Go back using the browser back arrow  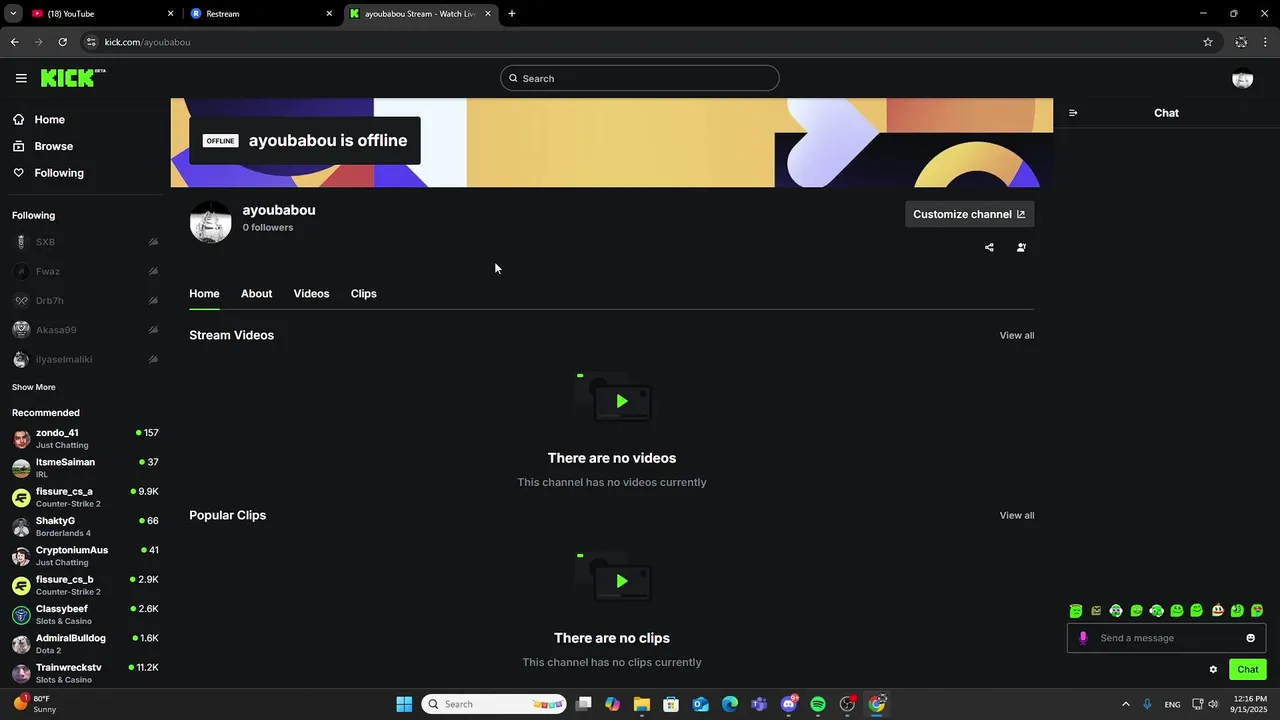click(14, 42)
